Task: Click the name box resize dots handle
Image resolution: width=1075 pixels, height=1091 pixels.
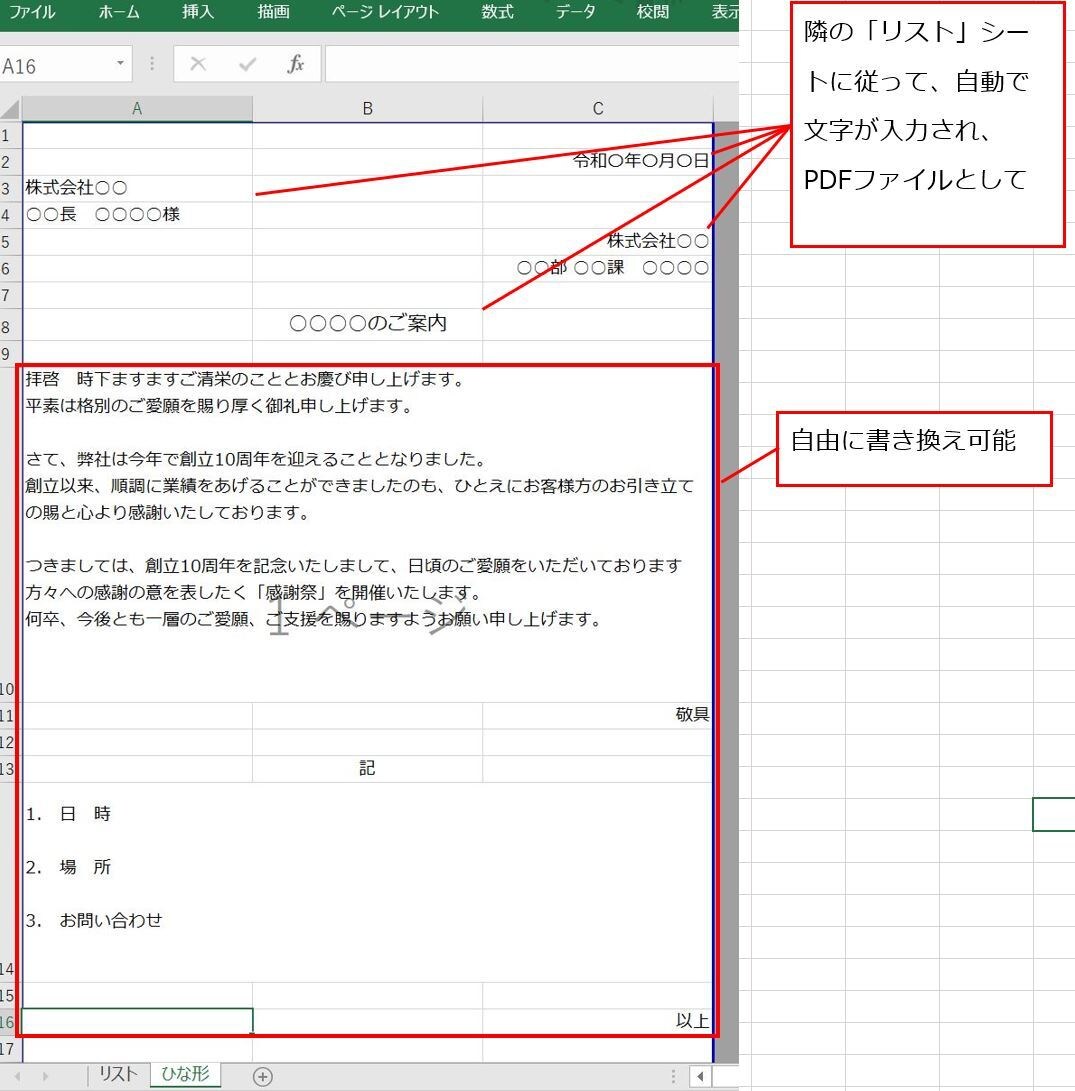Action: (x=152, y=64)
